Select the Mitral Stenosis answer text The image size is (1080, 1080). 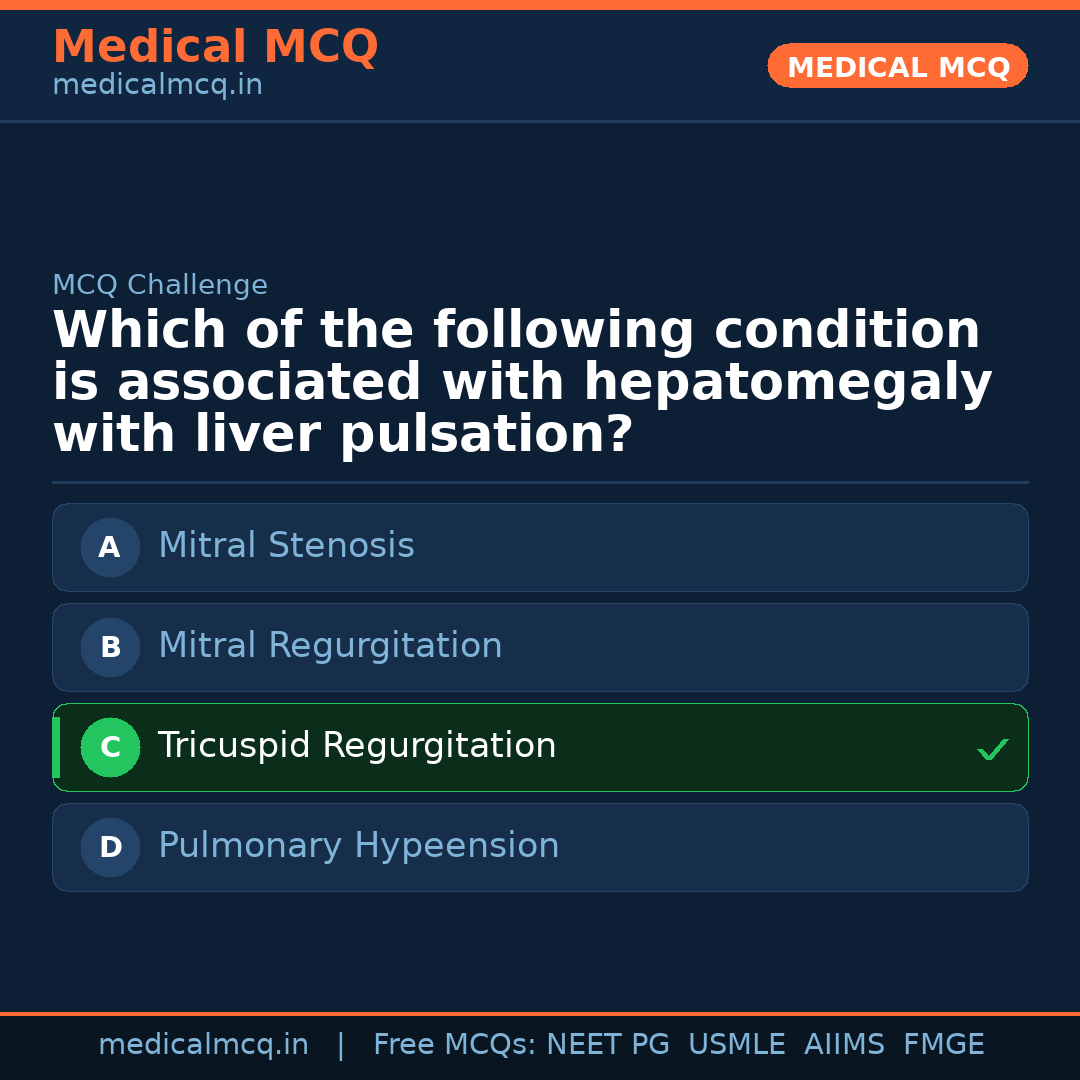click(286, 546)
